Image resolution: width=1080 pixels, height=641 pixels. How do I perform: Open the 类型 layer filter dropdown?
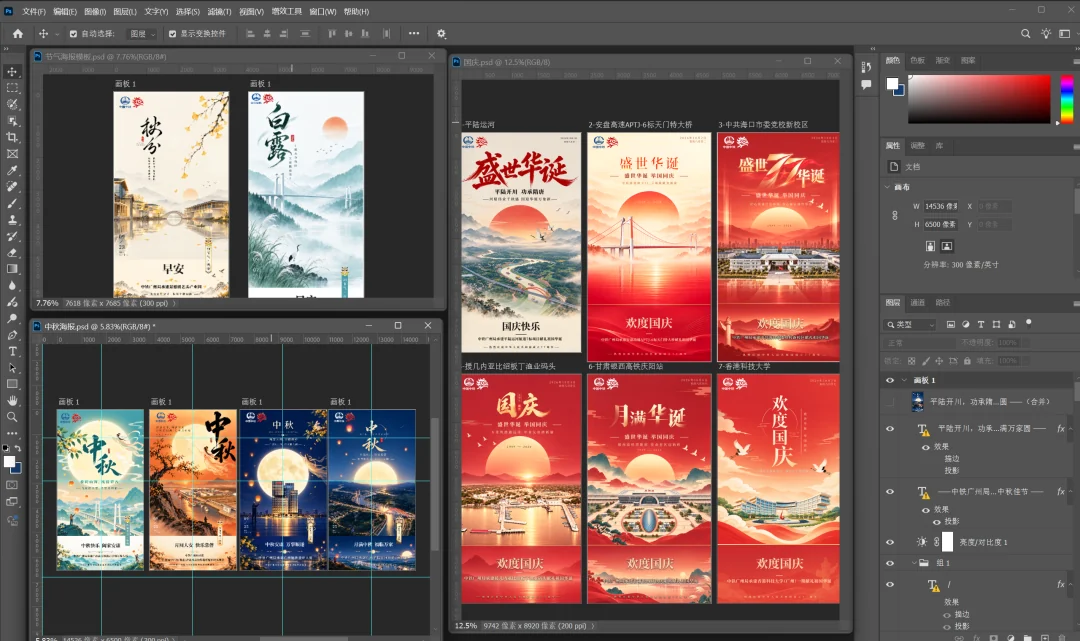pyautogui.click(x=911, y=324)
